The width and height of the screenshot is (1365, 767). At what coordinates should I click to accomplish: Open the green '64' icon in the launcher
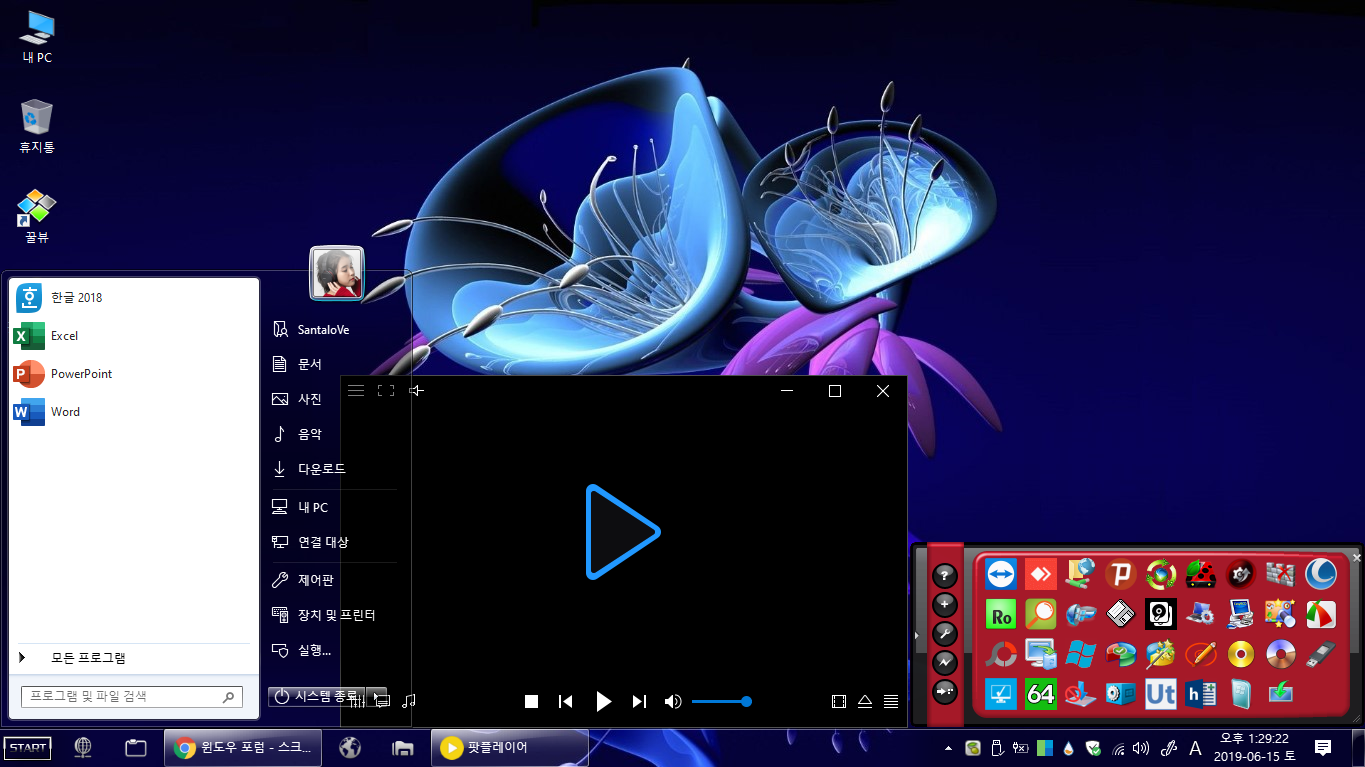[x=1041, y=694]
